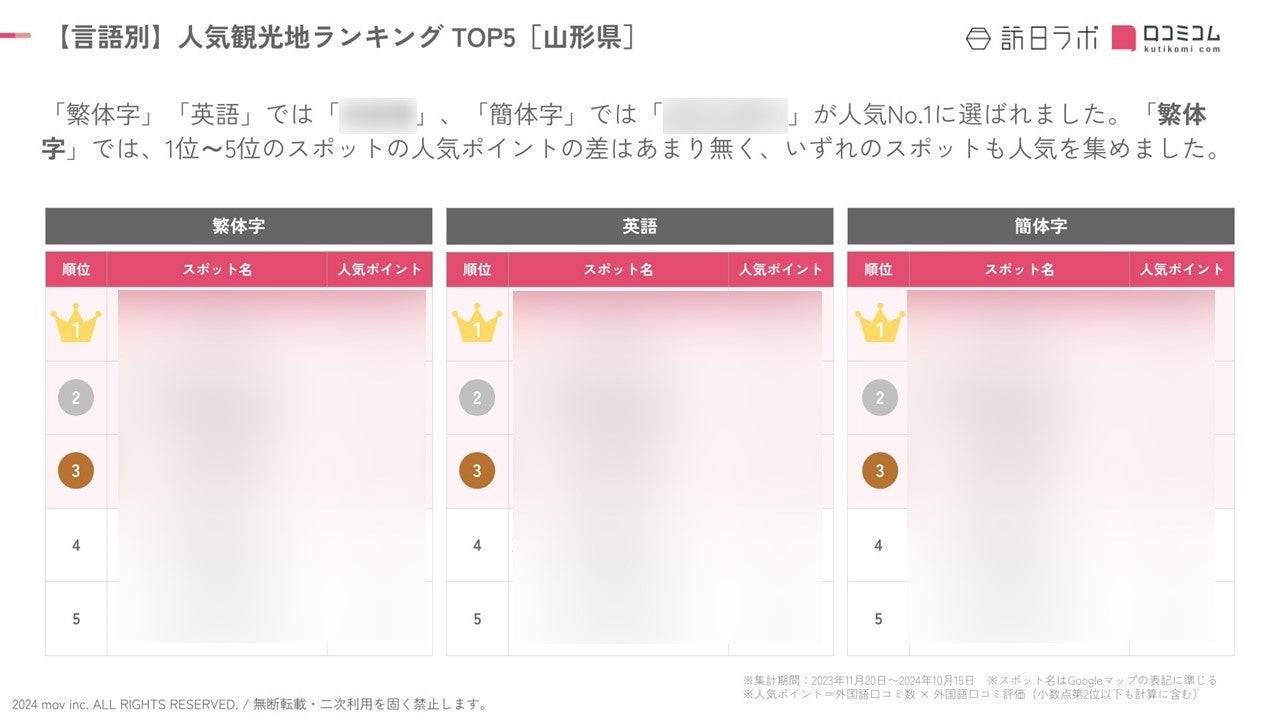Click the 訪日ラボ logo
1280x720 pixels.
(x=1032, y=38)
